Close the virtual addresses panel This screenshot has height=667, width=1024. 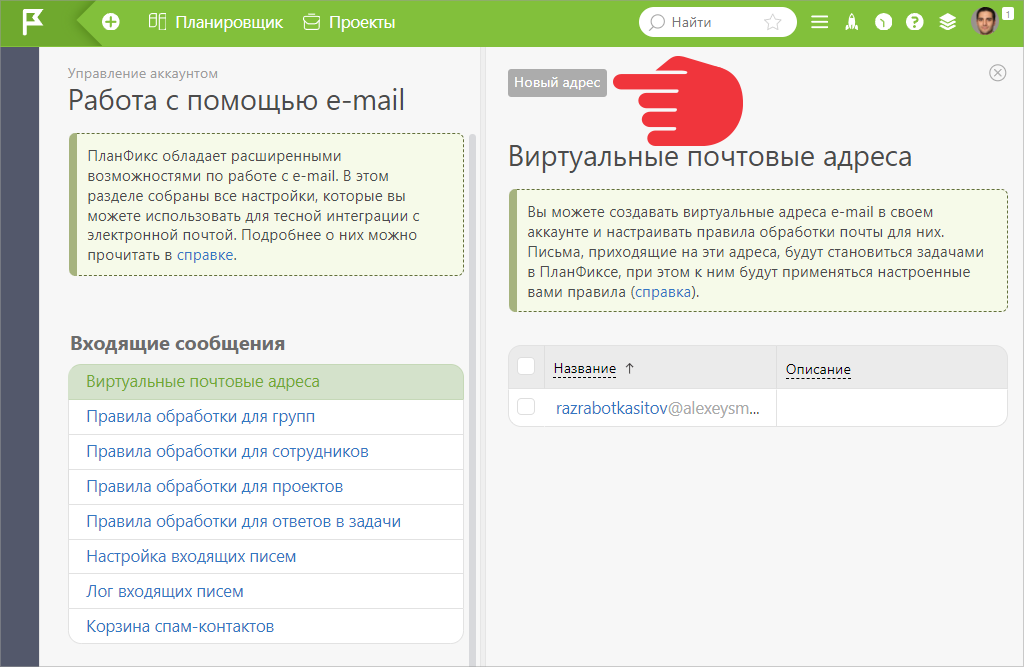[x=997, y=73]
